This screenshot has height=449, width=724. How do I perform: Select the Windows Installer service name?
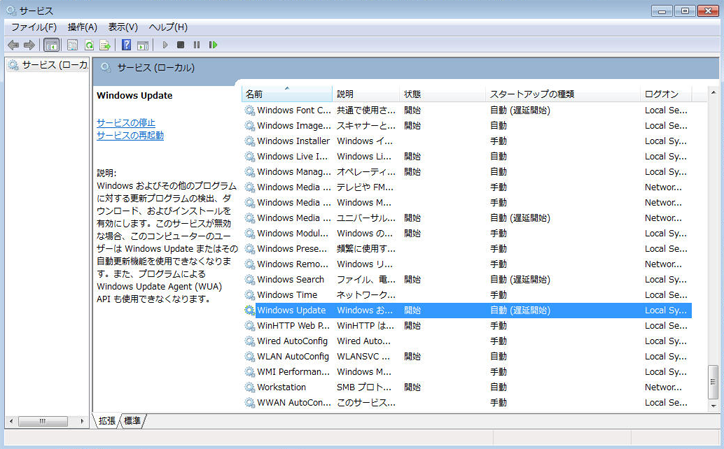[x=293, y=141]
